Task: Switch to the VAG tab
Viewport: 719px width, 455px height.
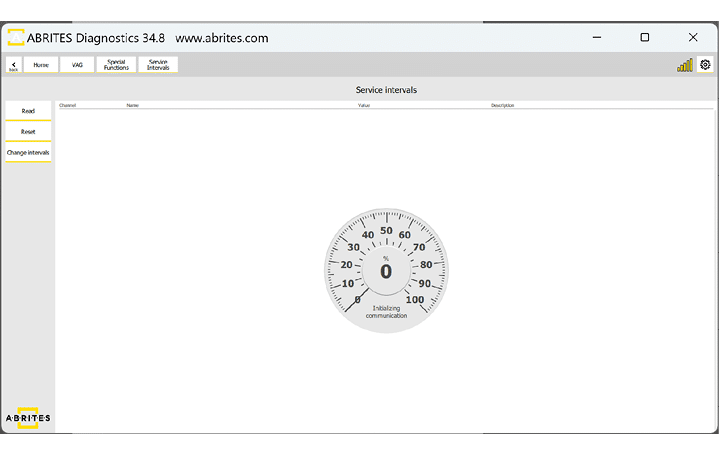Action: pos(77,65)
